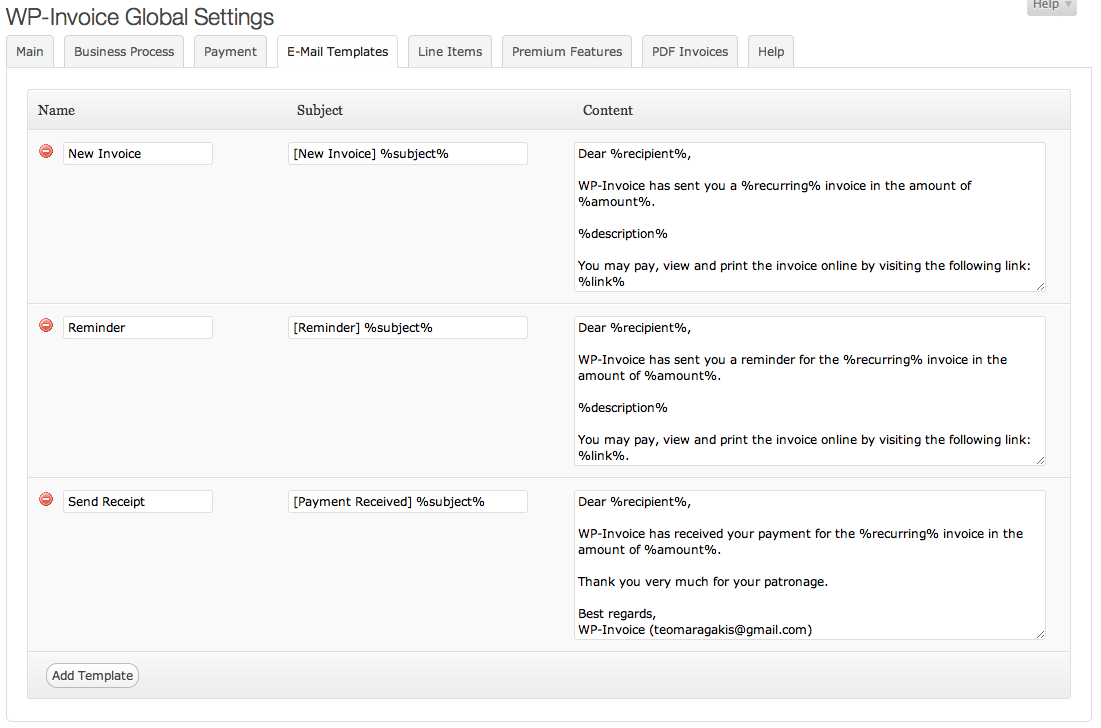1101x728 pixels.
Task: Open the Premium Features tab
Action: (x=567, y=52)
